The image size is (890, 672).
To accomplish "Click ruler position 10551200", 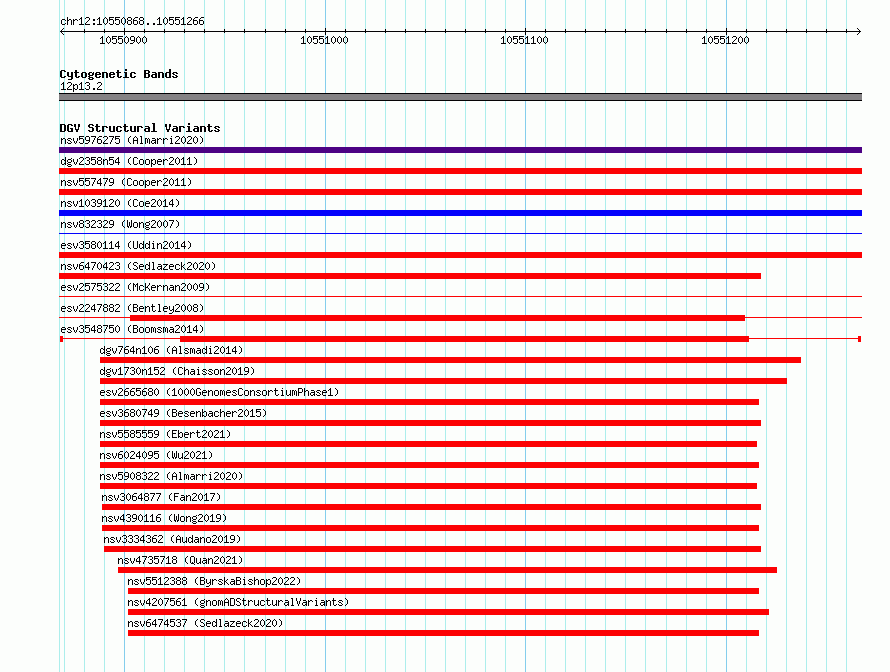I will coord(725,40).
